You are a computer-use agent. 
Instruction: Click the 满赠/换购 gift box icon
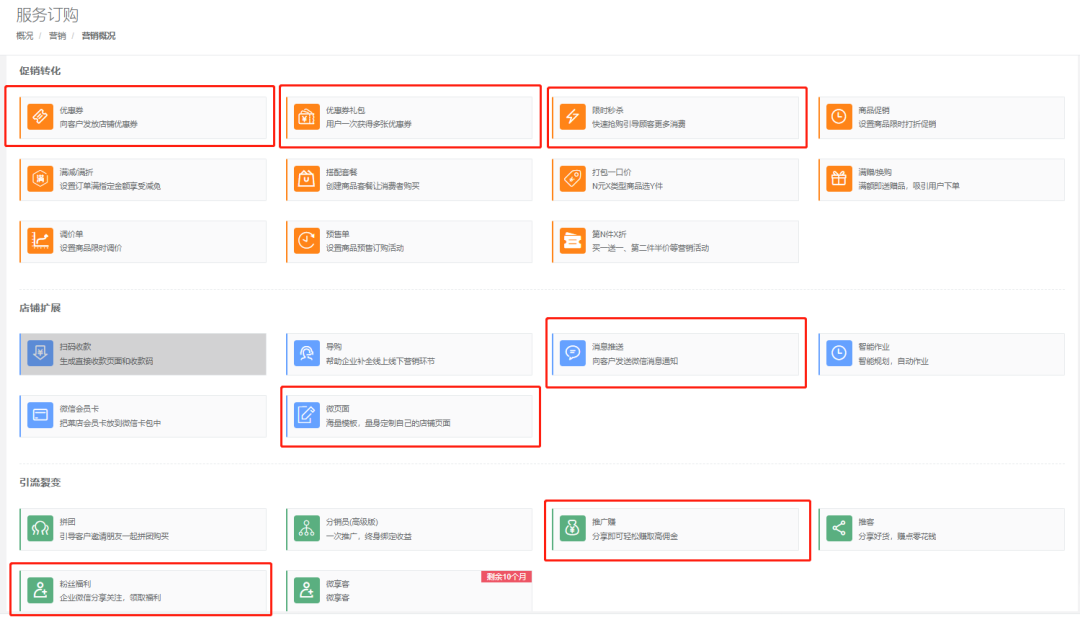click(x=839, y=178)
